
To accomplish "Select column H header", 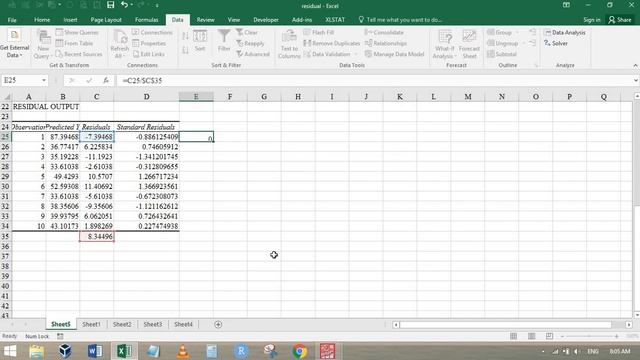I will [298, 97].
